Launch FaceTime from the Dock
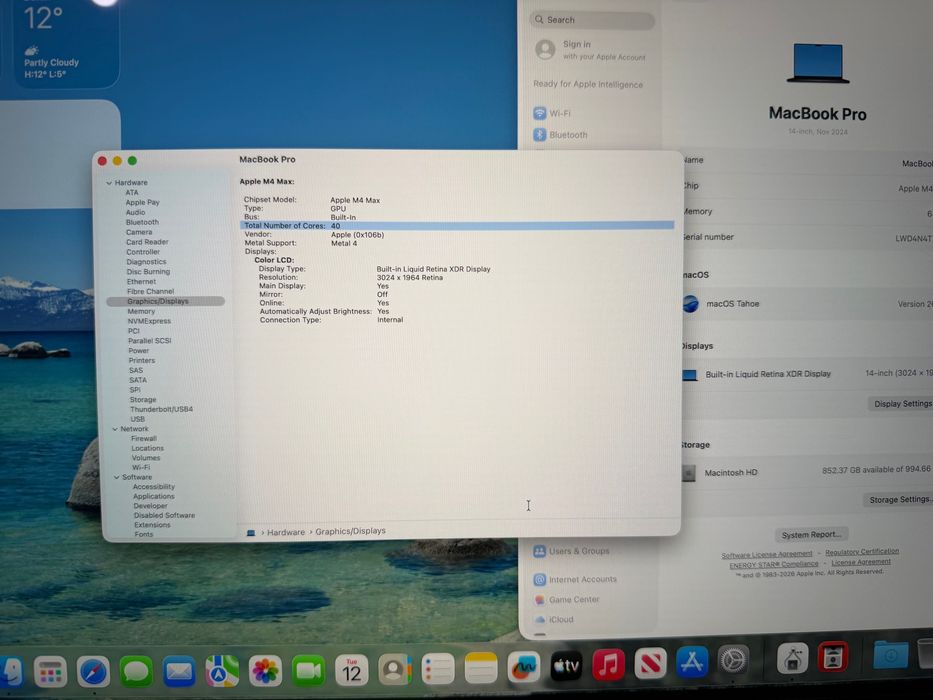The image size is (933, 700). 308,671
